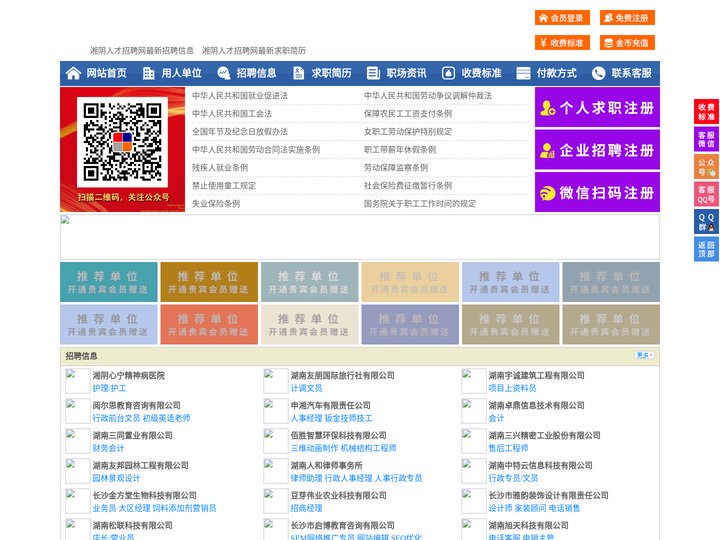Open 收费标准 from the right floating sidebar
720x540 pixels.
[x=706, y=112]
